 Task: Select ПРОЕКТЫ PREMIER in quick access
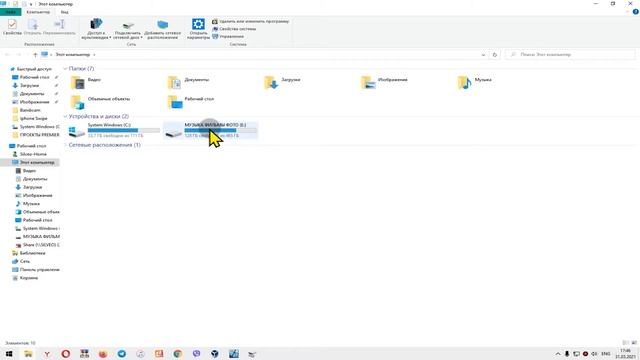tap(39, 135)
